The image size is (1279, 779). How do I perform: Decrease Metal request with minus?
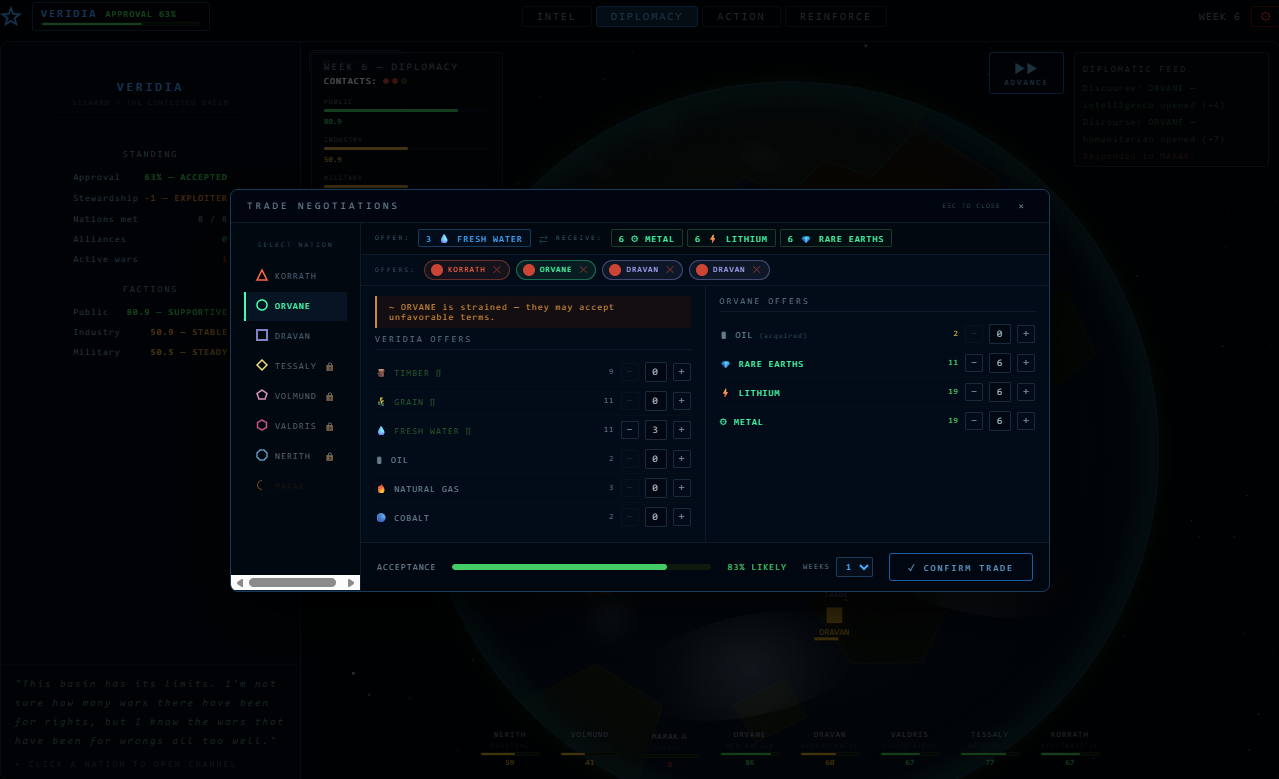(974, 421)
